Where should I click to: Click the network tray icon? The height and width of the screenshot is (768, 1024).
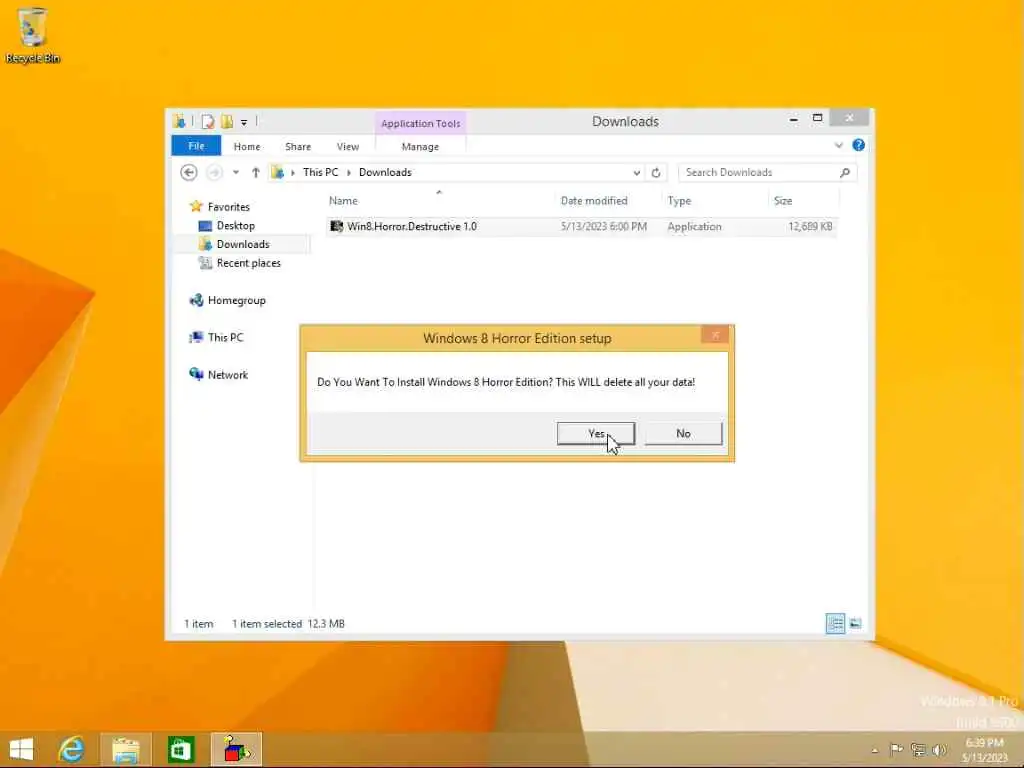coord(918,750)
